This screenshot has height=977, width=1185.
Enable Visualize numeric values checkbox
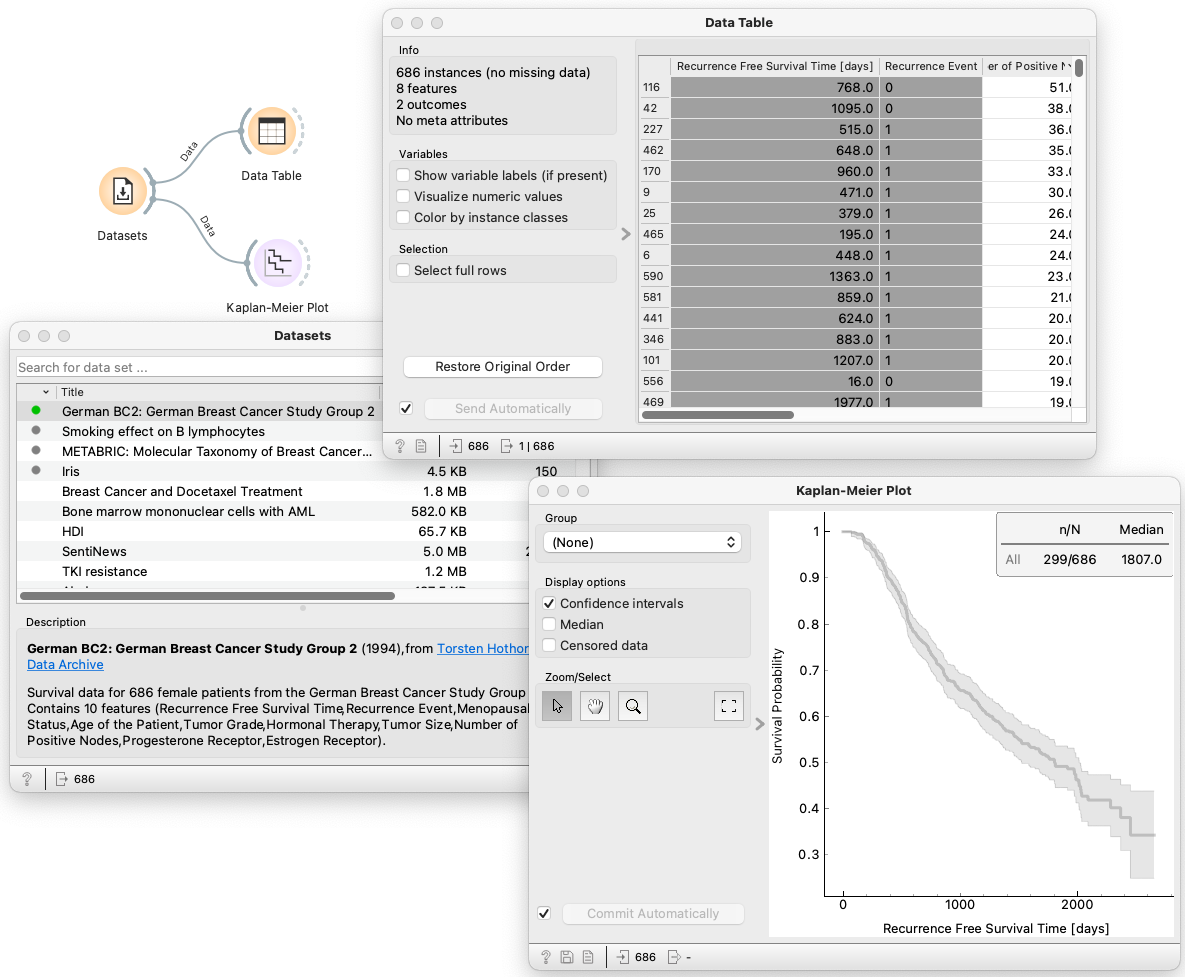[404, 197]
